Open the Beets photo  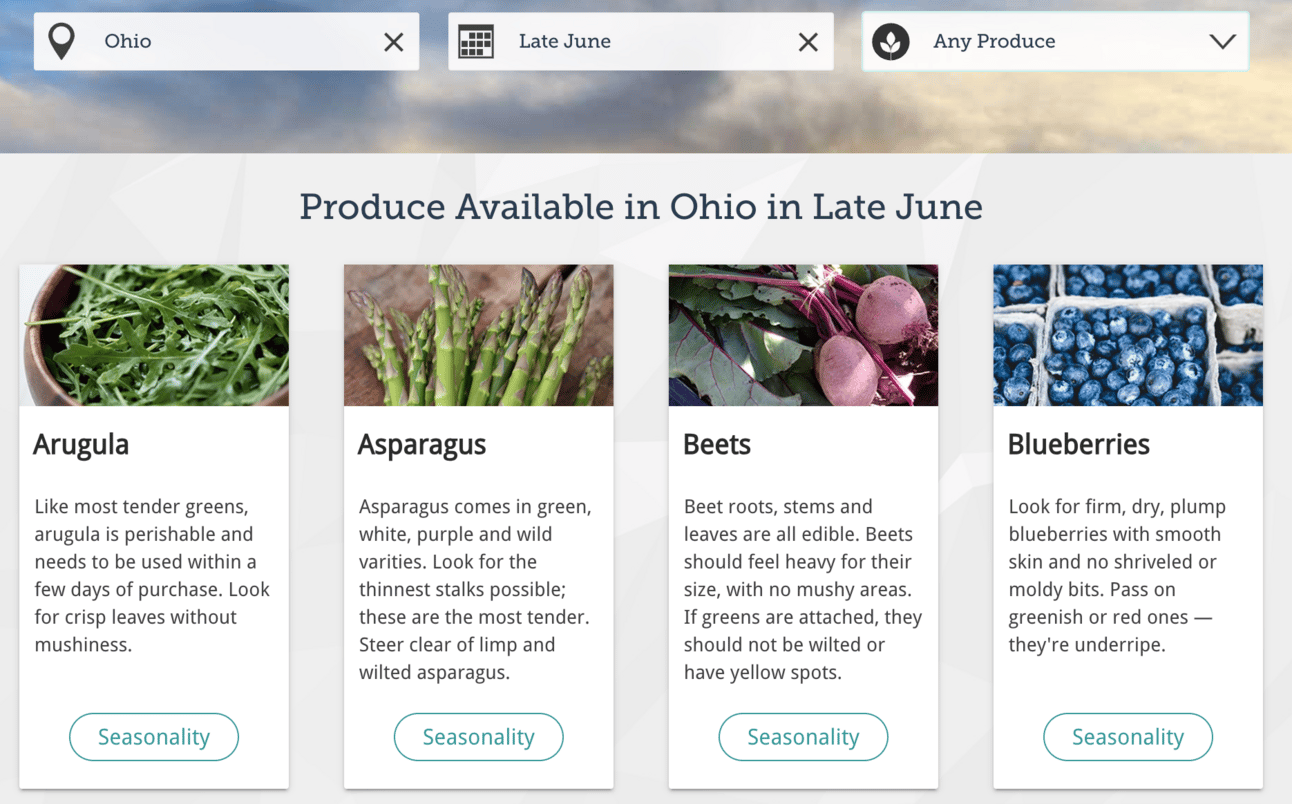(x=803, y=335)
